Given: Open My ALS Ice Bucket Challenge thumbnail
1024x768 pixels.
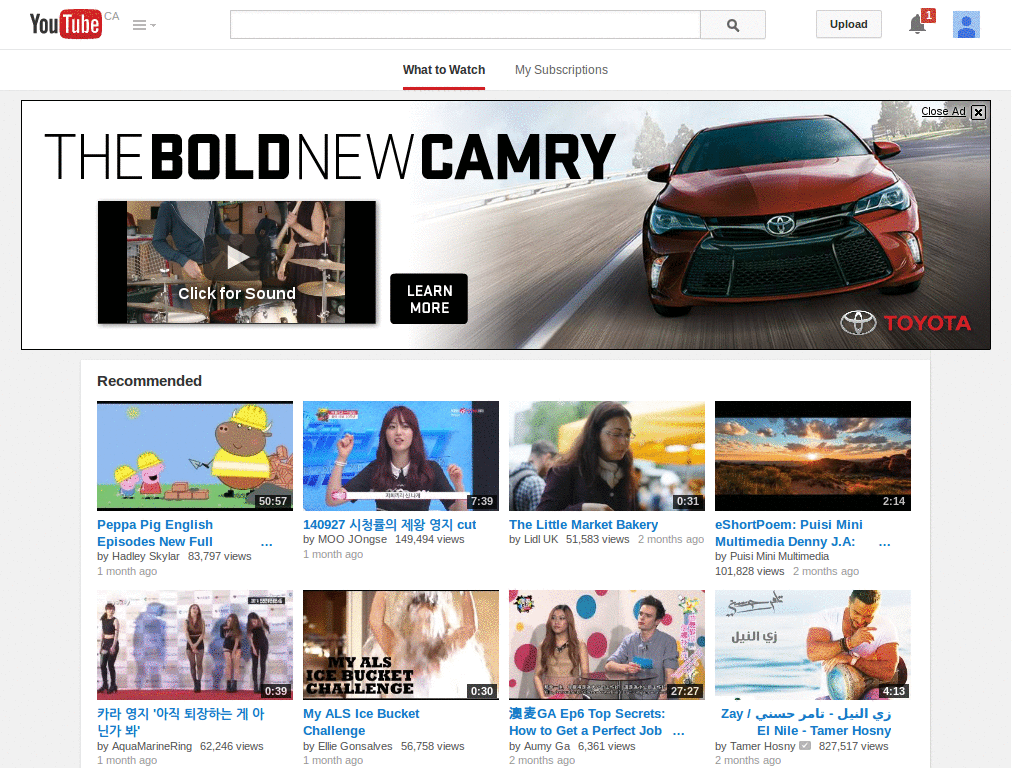Looking at the screenshot, I should coord(401,645).
